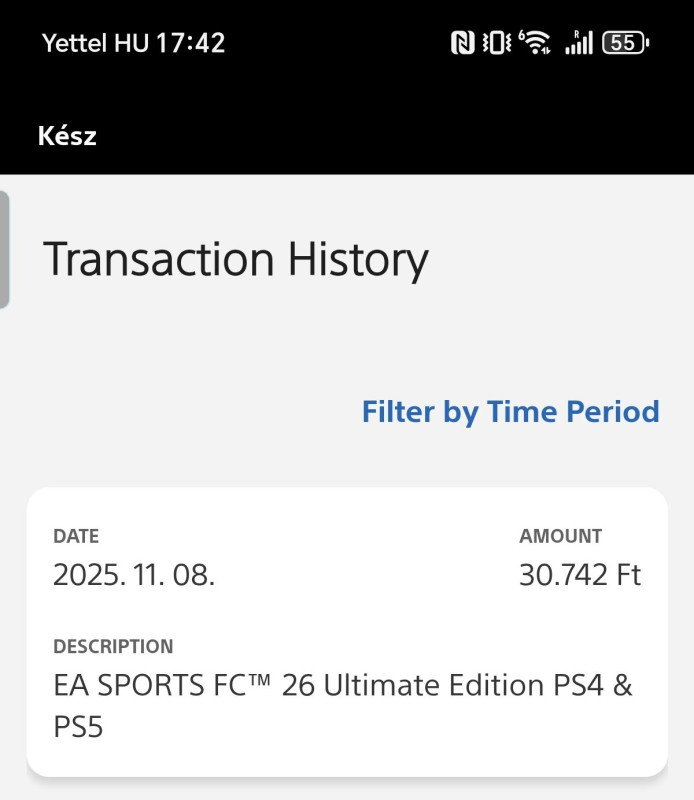Tap the Wi-Fi status icon
Viewport: 694px width, 800px height.
pyautogui.click(x=537, y=42)
